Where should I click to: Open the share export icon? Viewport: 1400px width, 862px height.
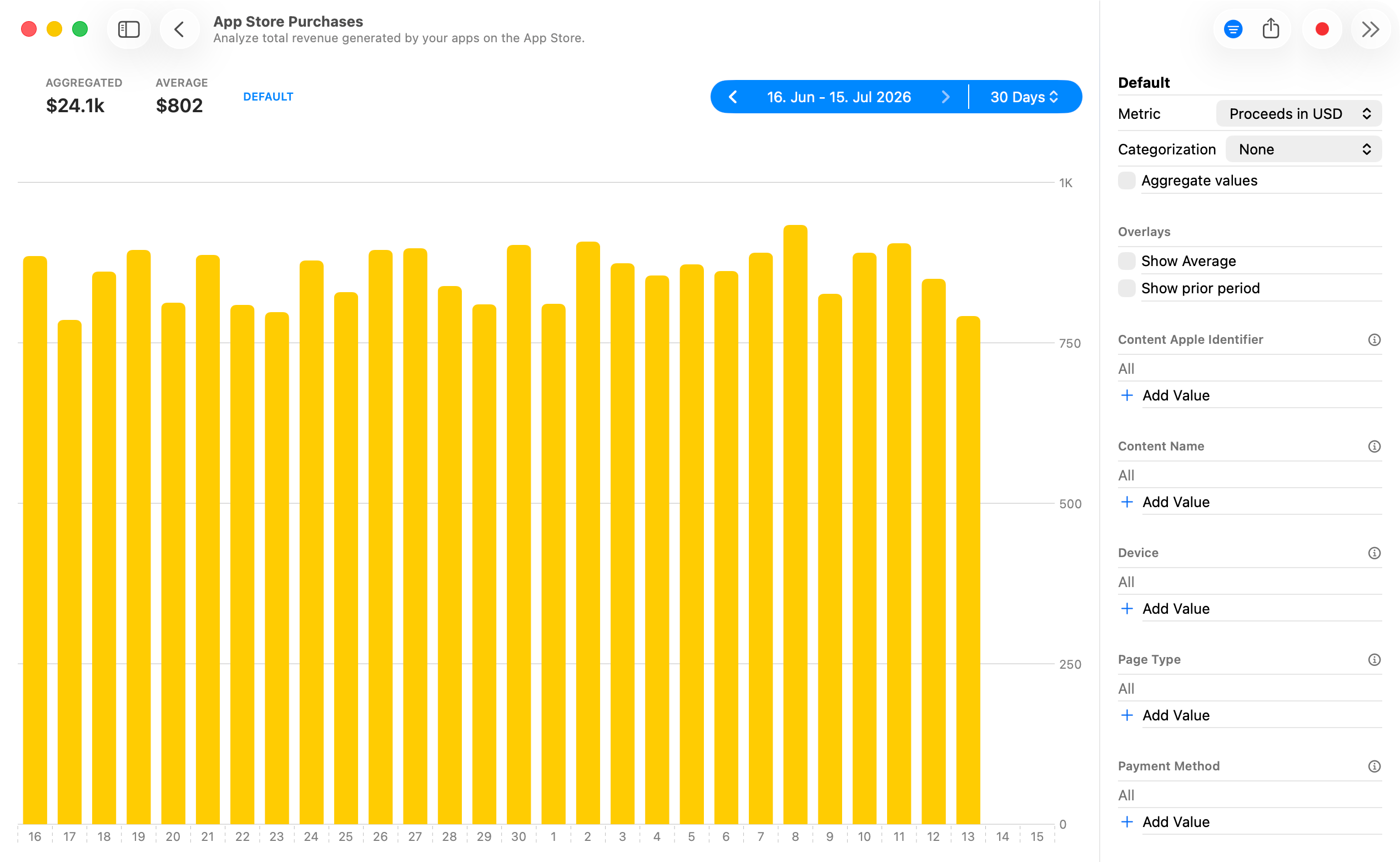coord(1271,28)
